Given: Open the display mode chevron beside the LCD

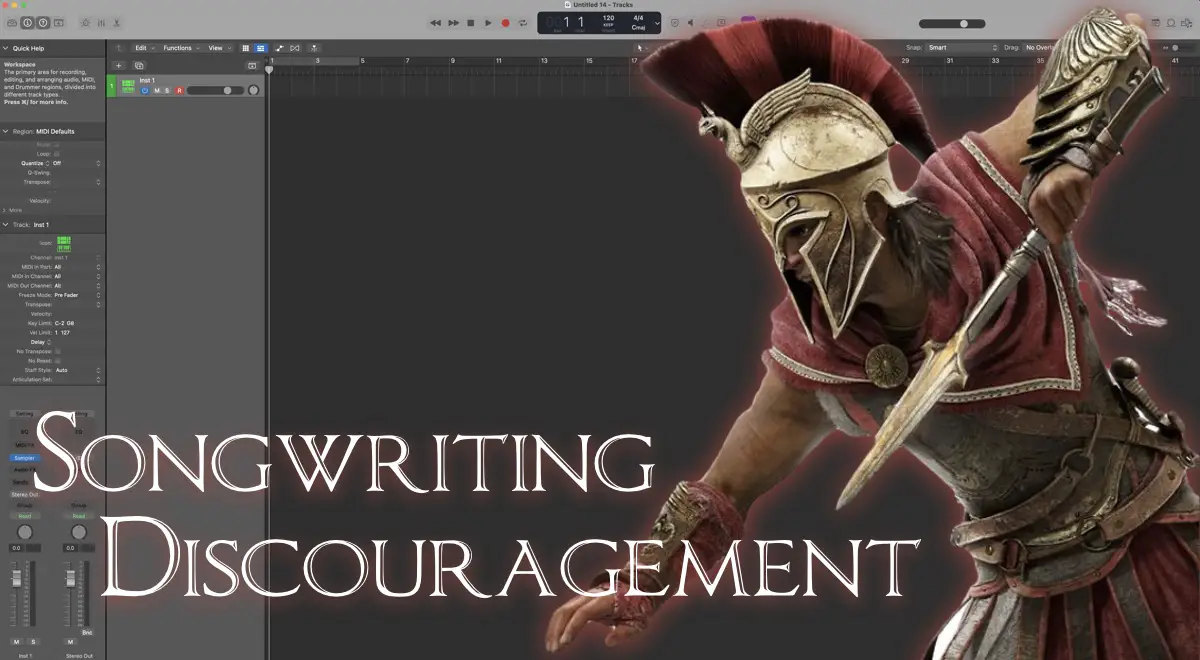Looking at the screenshot, I should pos(657,23).
